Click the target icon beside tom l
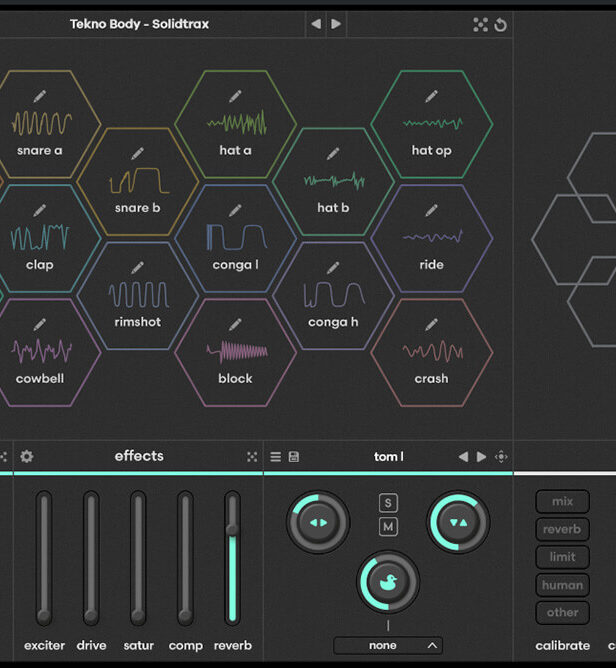This screenshot has width=616, height=668. [501, 457]
